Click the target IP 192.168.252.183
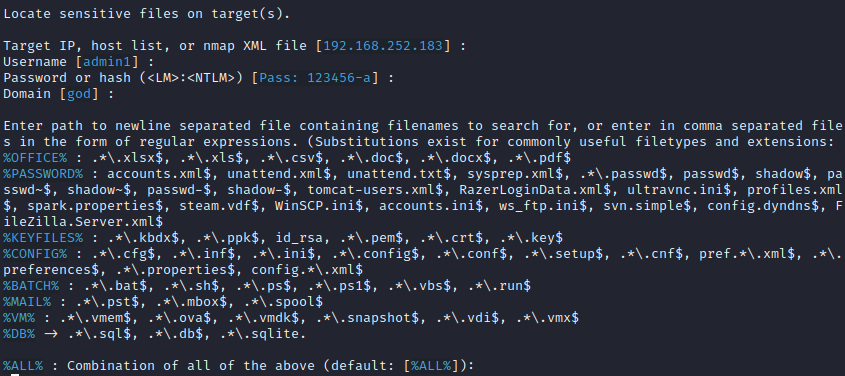 [x=383, y=46]
